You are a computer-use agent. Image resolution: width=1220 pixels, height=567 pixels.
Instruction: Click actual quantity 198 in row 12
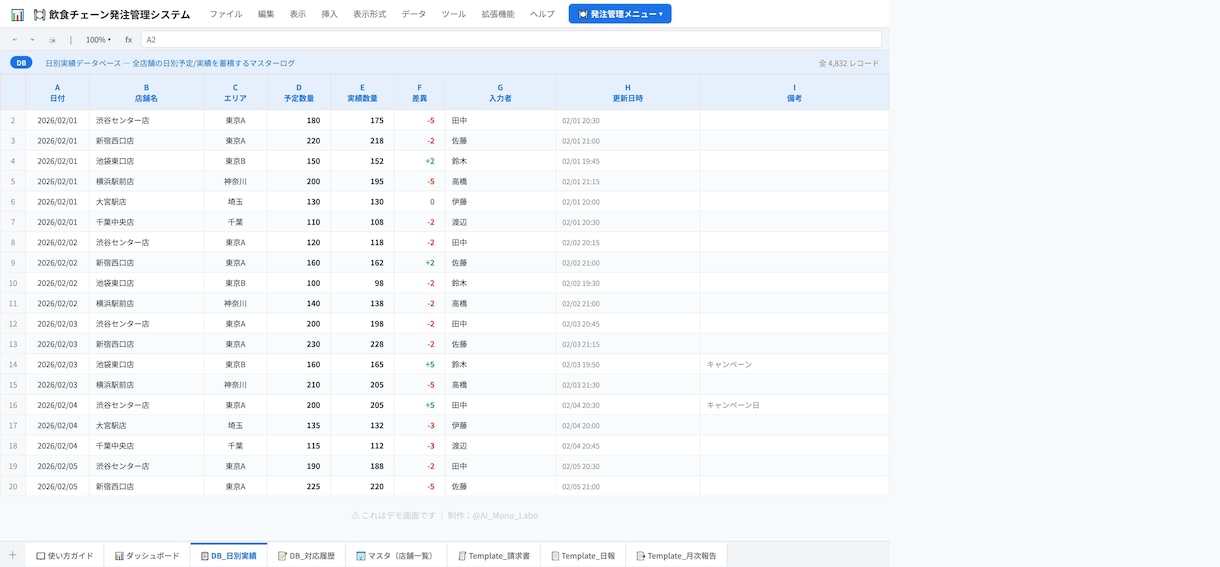tap(362, 324)
